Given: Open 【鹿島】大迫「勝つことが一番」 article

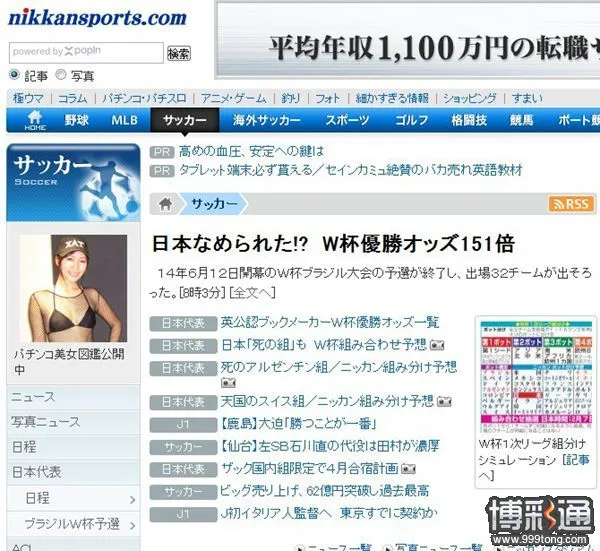Looking at the screenshot, I should coord(298,424).
